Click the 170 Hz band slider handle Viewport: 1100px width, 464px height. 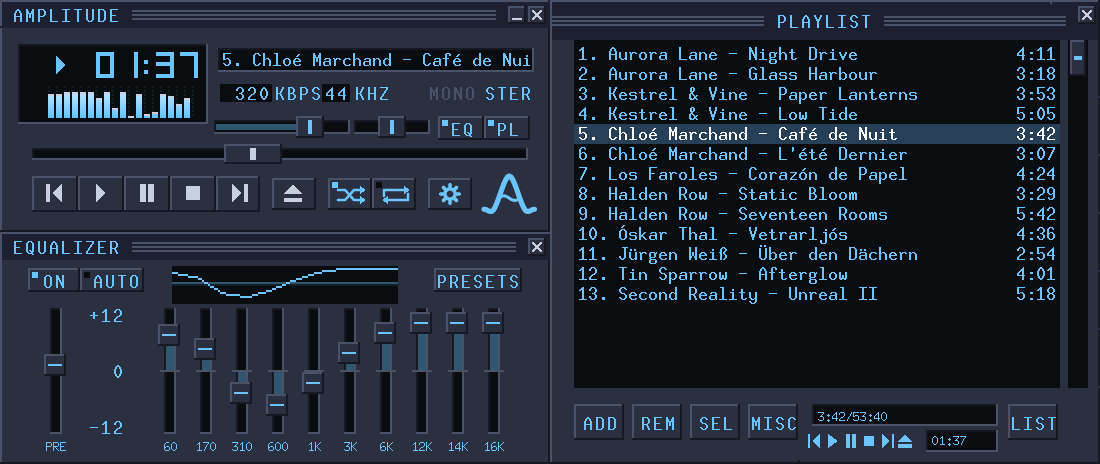[204, 348]
